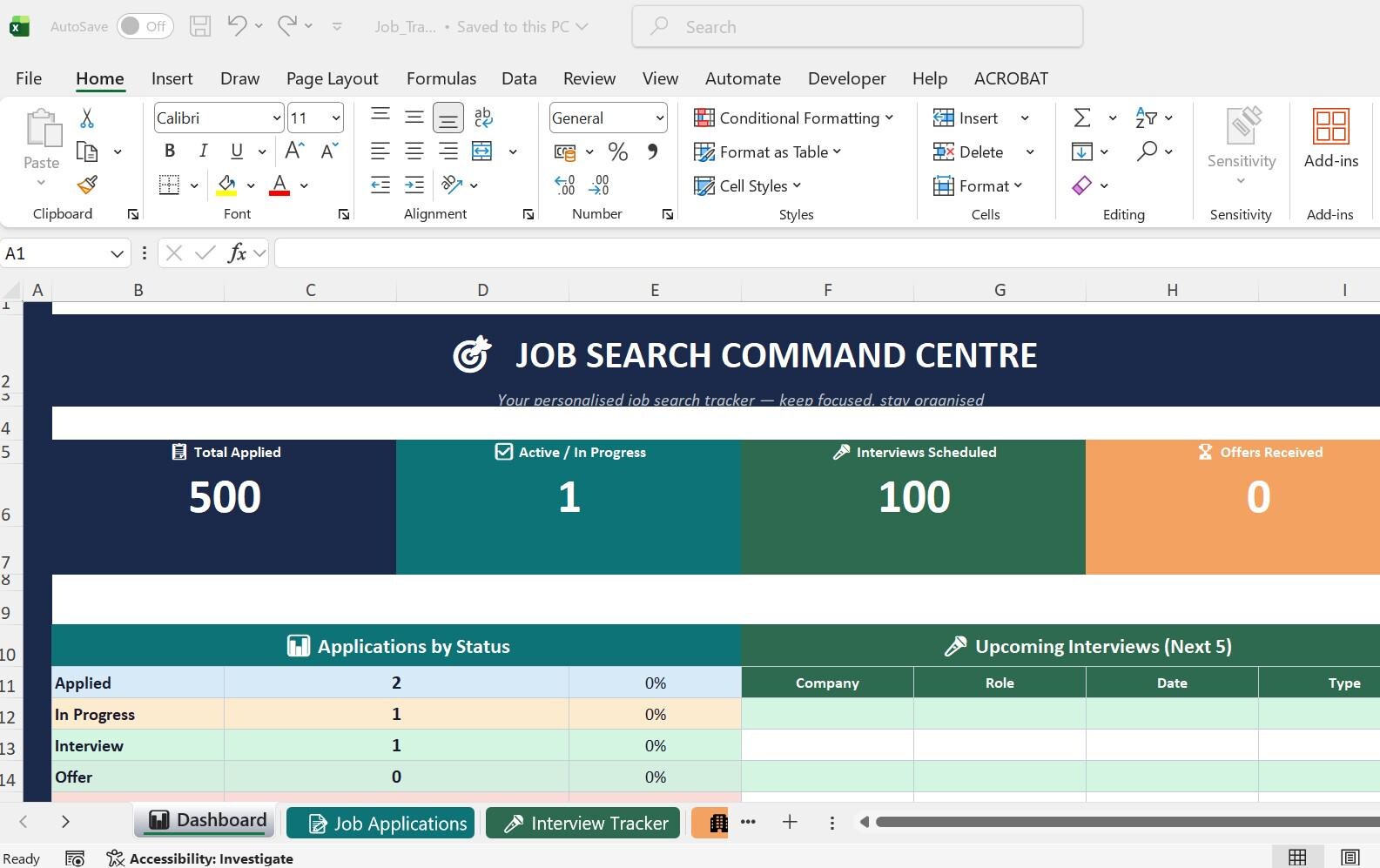Image resolution: width=1380 pixels, height=868 pixels.
Task: Apply the red Font Color swatch
Action: click(x=279, y=185)
